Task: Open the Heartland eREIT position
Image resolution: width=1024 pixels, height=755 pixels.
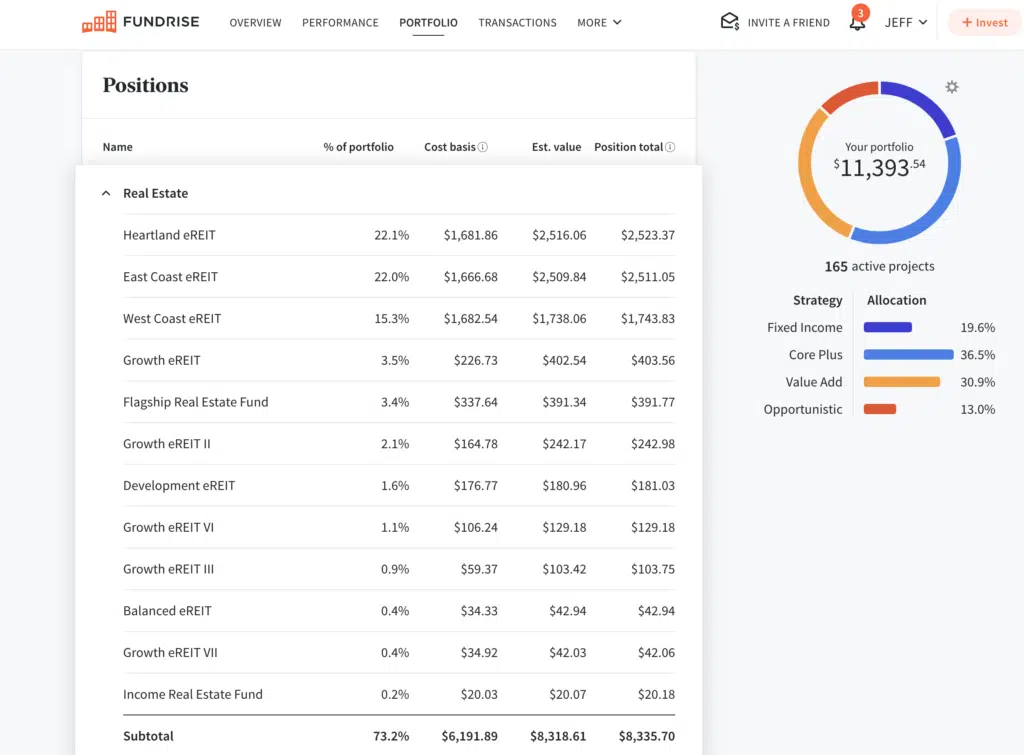Action: [169, 235]
